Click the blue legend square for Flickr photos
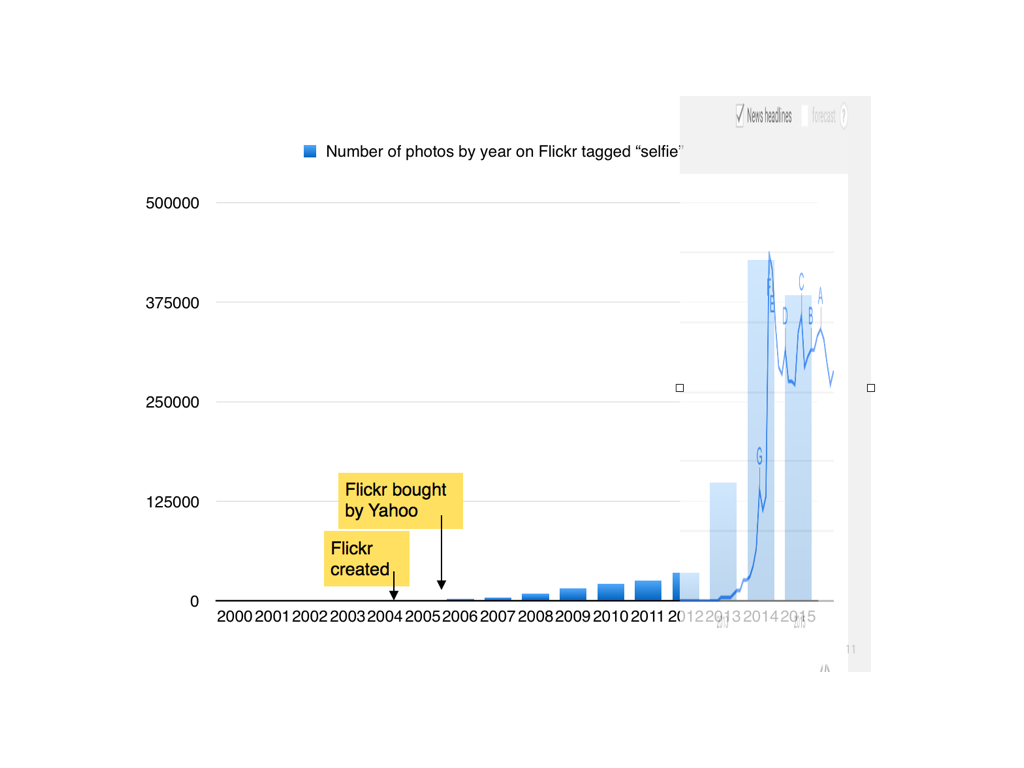This screenshot has width=1024, height=768. coord(310,152)
